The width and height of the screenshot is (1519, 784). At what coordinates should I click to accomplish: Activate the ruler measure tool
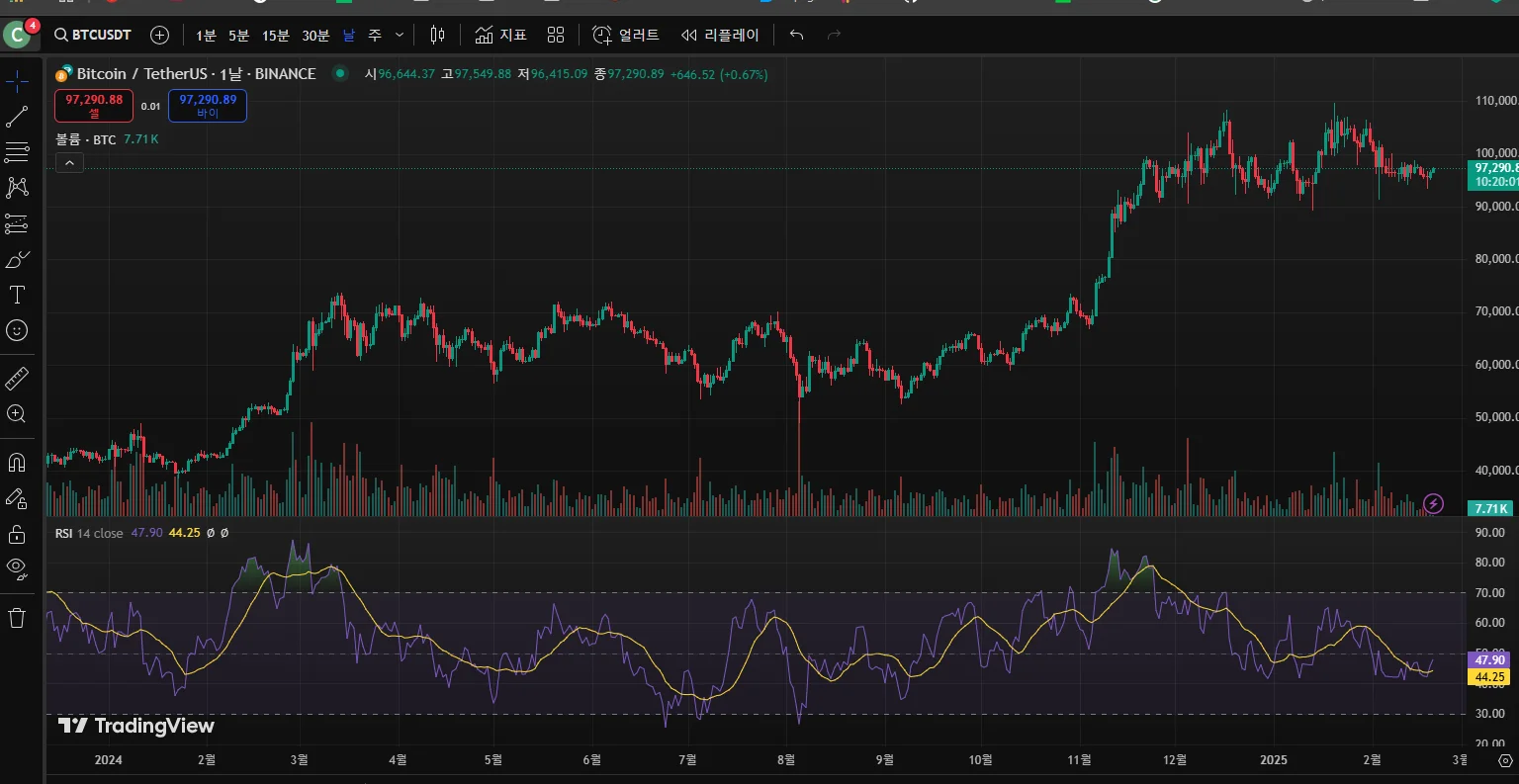click(x=17, y=379)
